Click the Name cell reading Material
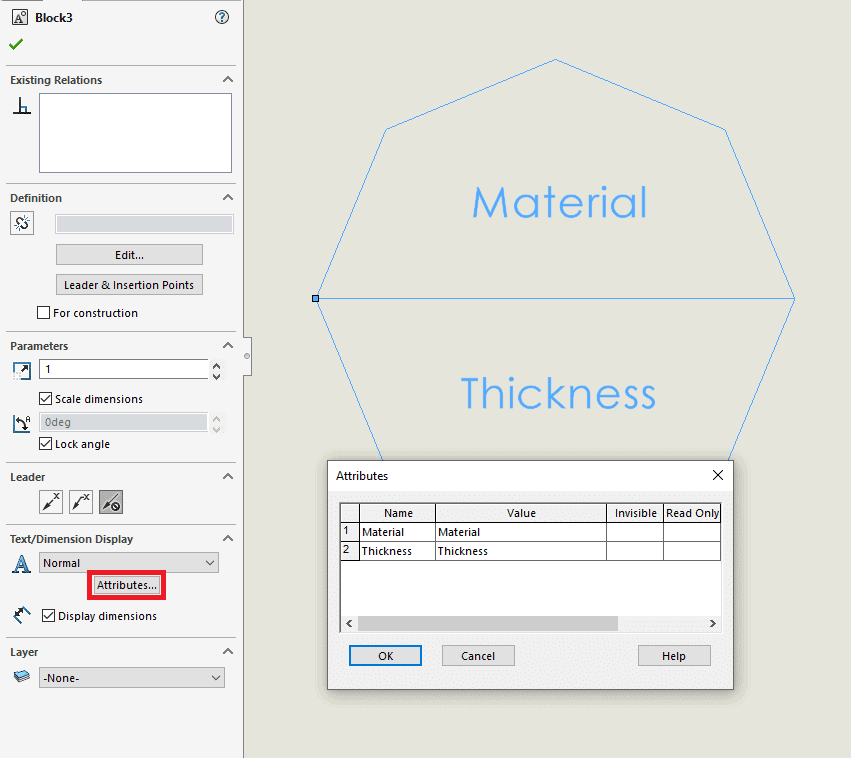The height and width of the screenshot is (758, 851). pyautogui.click(x=397, y=532)
